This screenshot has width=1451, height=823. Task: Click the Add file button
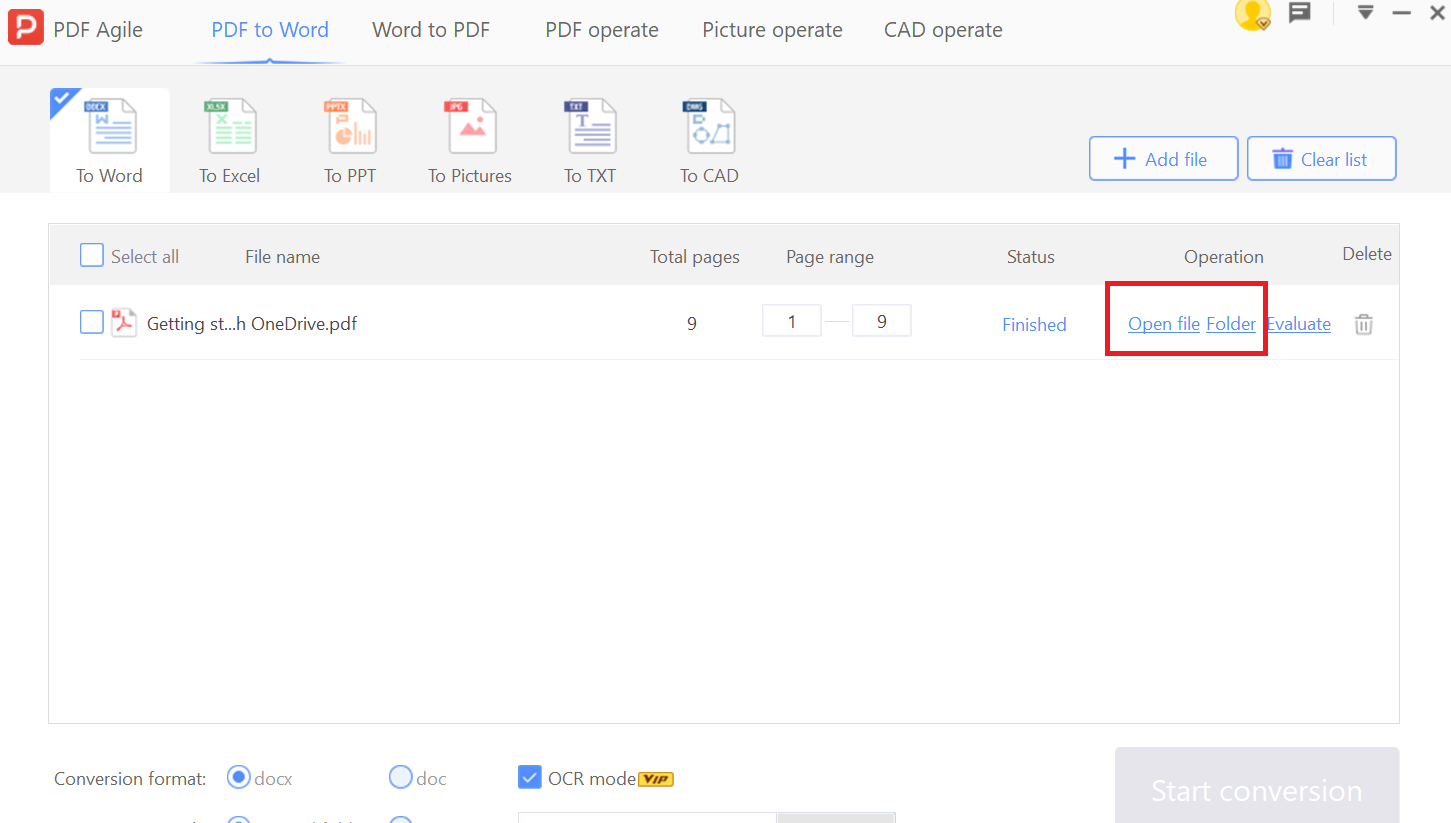(1164, 159)
